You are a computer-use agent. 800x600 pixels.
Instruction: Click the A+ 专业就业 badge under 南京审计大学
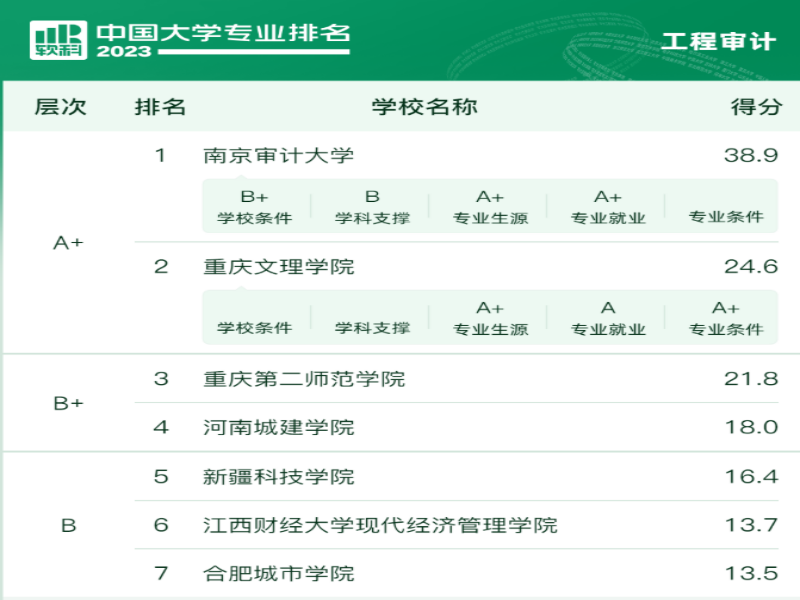pyautogui.click(x=608, y=207)
